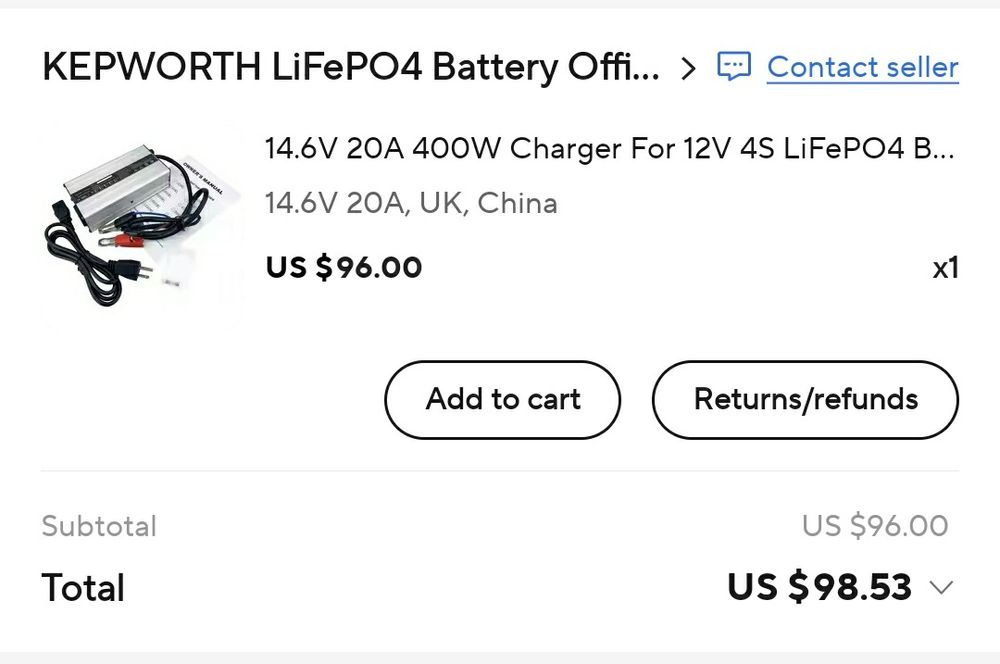Select the variant text 14.6V 20A, UK, China
1000x664 pixels.
(411, 203)
